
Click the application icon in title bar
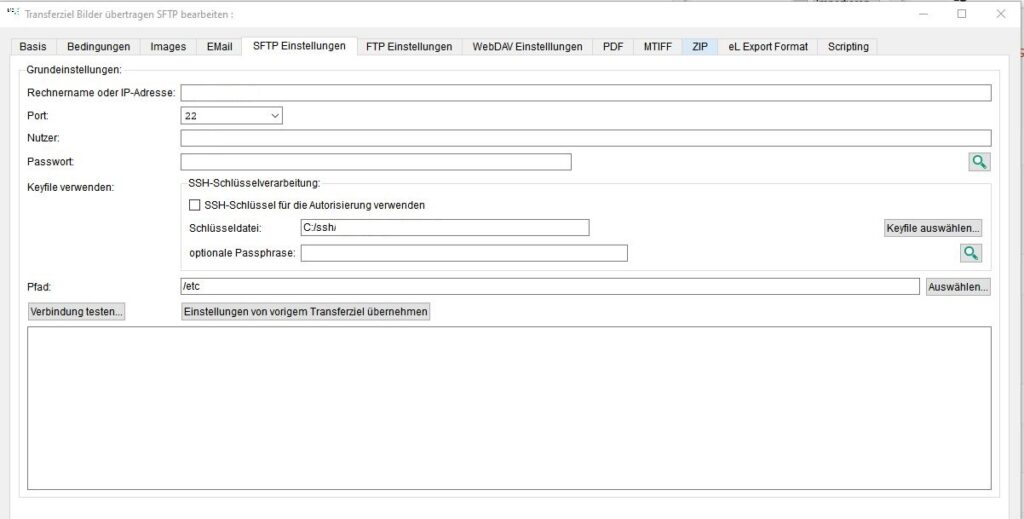coord(12,13)
